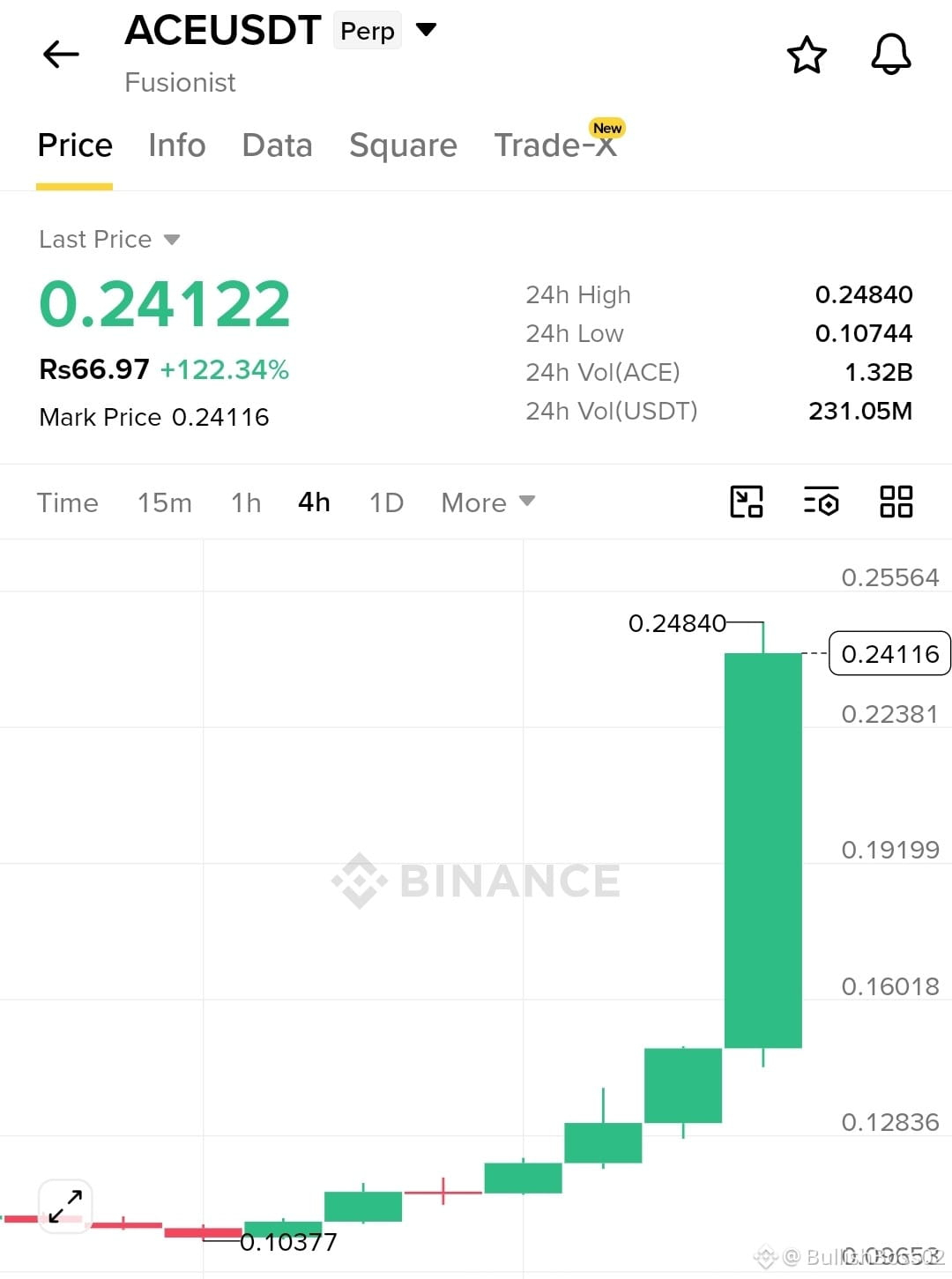
Task: Open the ACEUSDT Perp pair dropdown arrow
Action: click(x=427, y=30)
